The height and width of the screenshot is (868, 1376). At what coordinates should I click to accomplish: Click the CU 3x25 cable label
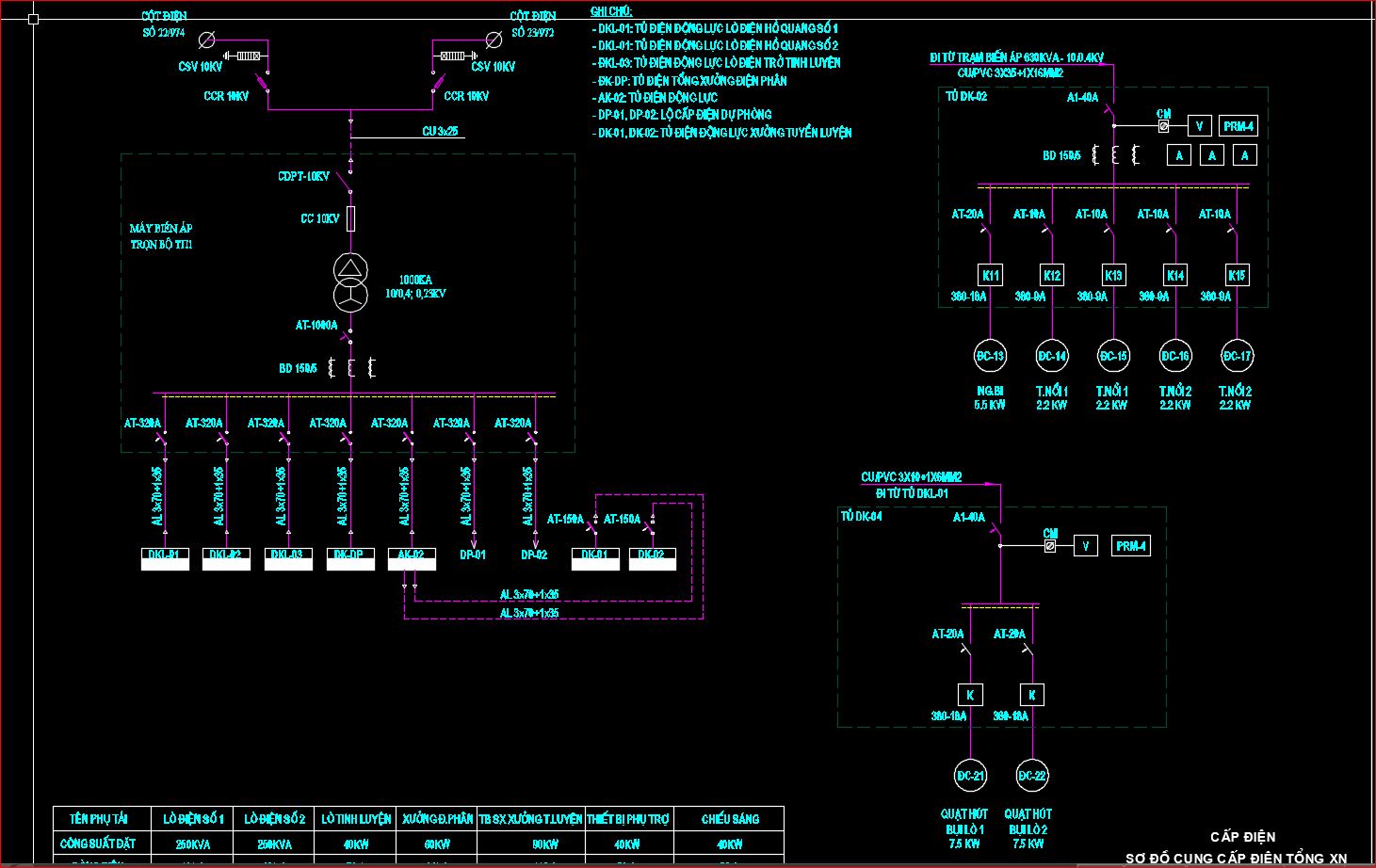click(440, 131)
